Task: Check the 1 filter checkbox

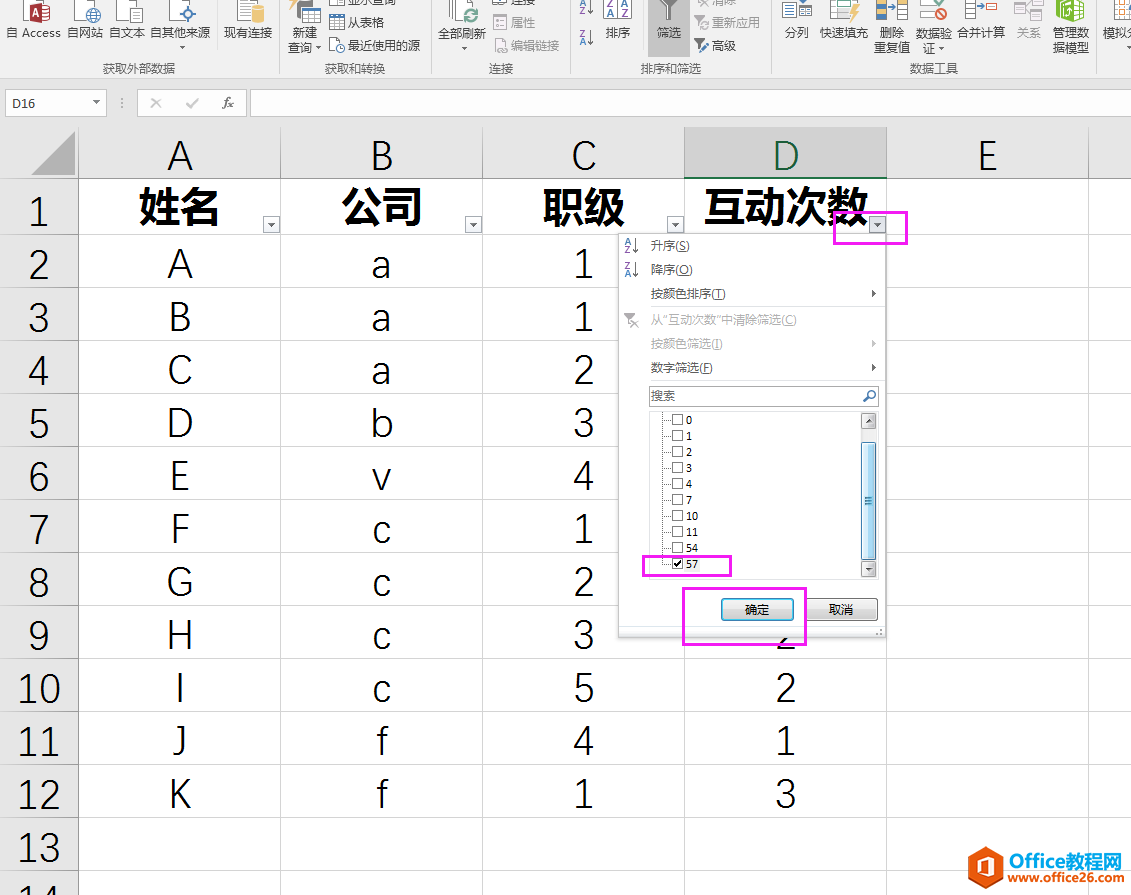Action: pyautogui.click(x=677, y=436)
